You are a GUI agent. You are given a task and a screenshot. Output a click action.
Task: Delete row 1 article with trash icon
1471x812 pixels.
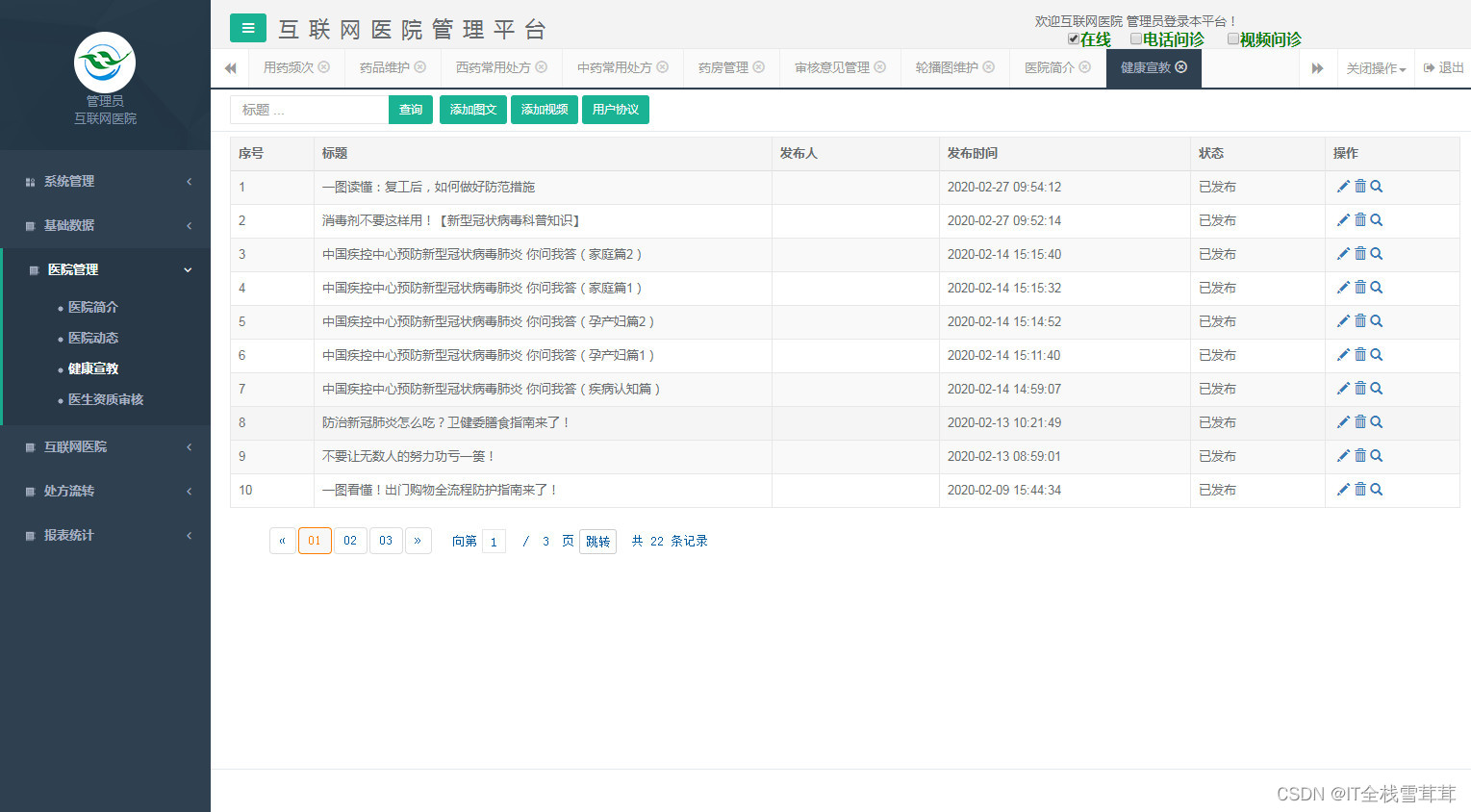point(1360,187)
